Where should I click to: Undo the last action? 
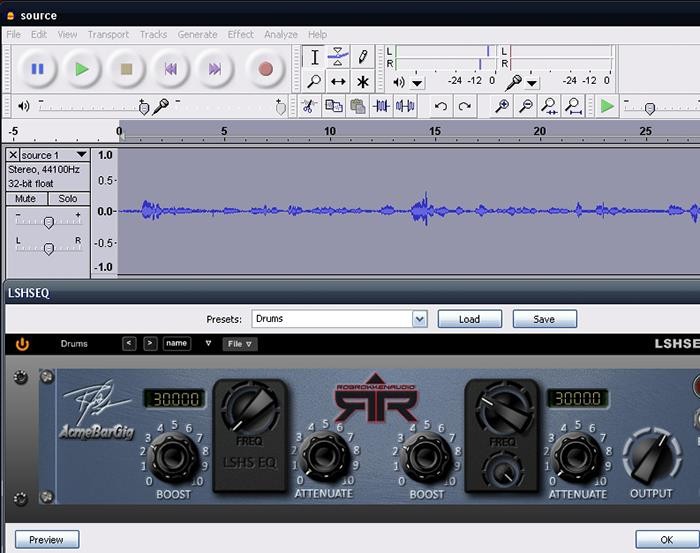440,106
